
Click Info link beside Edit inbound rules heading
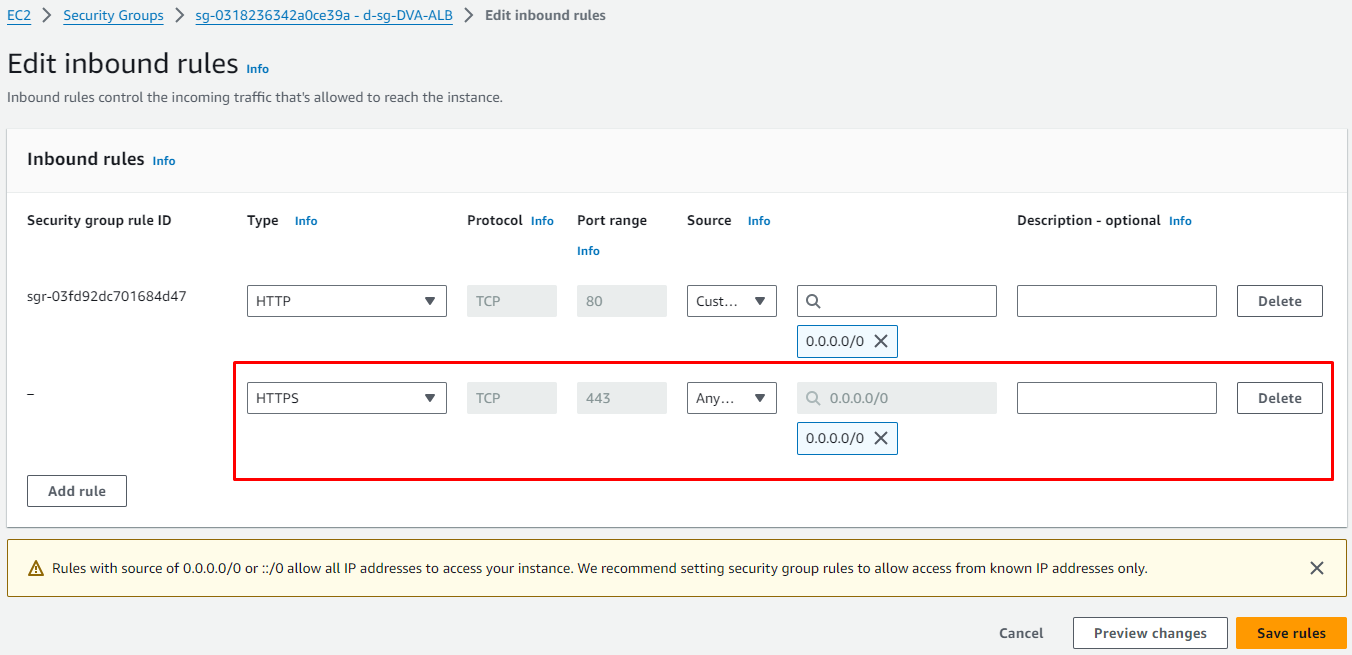pos(258,69)
